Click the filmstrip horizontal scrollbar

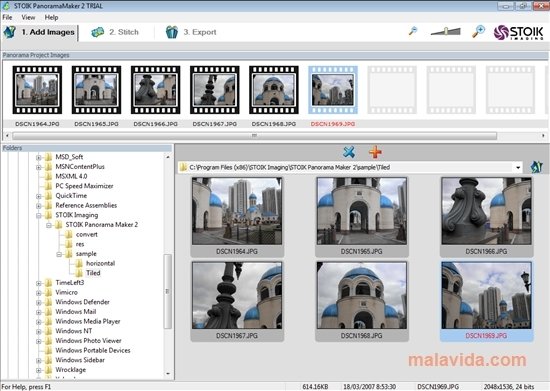[x=255, y=135]
